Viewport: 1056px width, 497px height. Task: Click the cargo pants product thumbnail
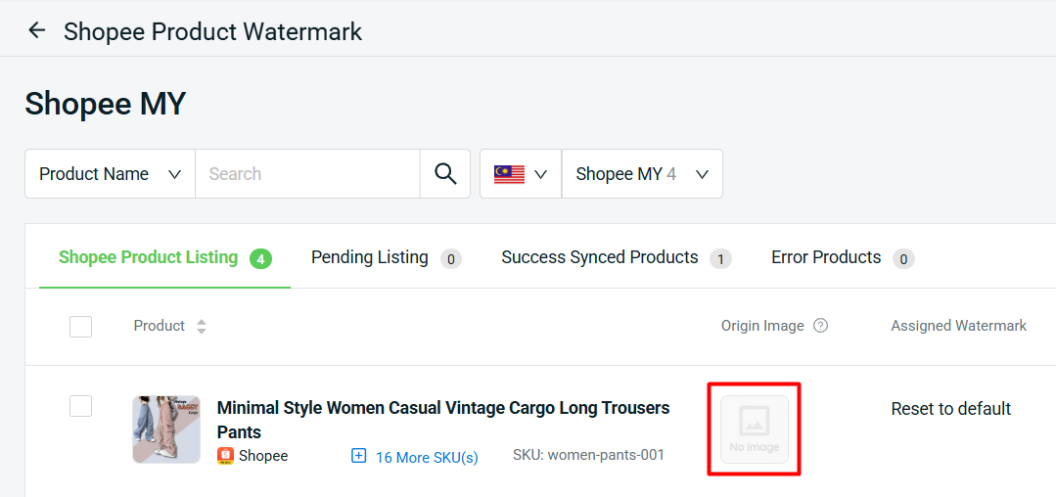(166, 430)
